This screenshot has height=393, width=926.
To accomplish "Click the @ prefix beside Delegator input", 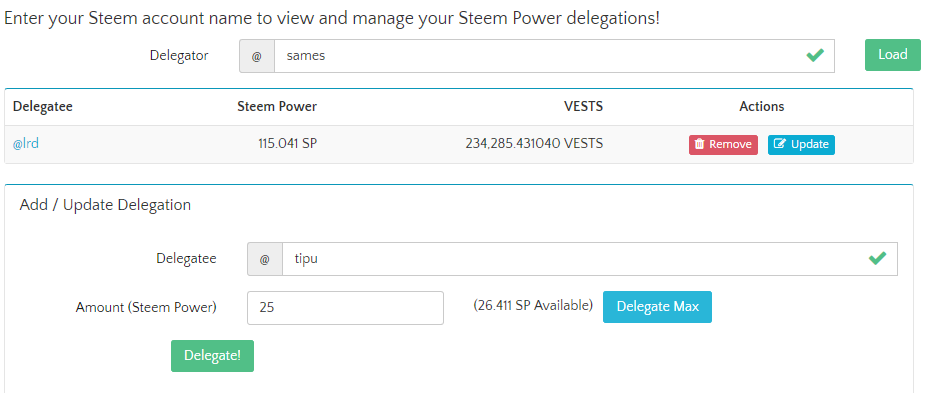I will coord(257,56).
